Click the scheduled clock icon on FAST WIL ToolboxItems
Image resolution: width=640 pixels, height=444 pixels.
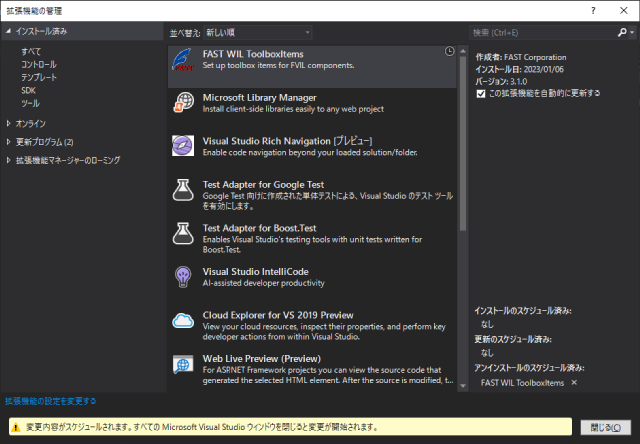[x=449, y=51]
